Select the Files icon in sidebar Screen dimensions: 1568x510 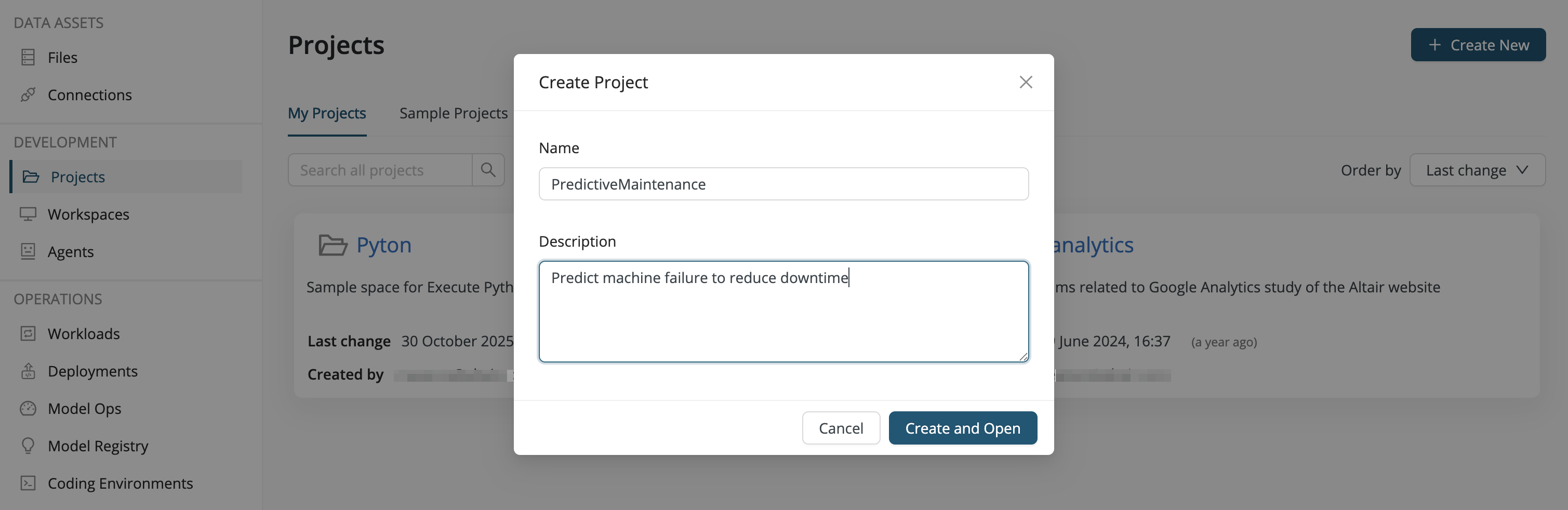click(x=29, y=57)
